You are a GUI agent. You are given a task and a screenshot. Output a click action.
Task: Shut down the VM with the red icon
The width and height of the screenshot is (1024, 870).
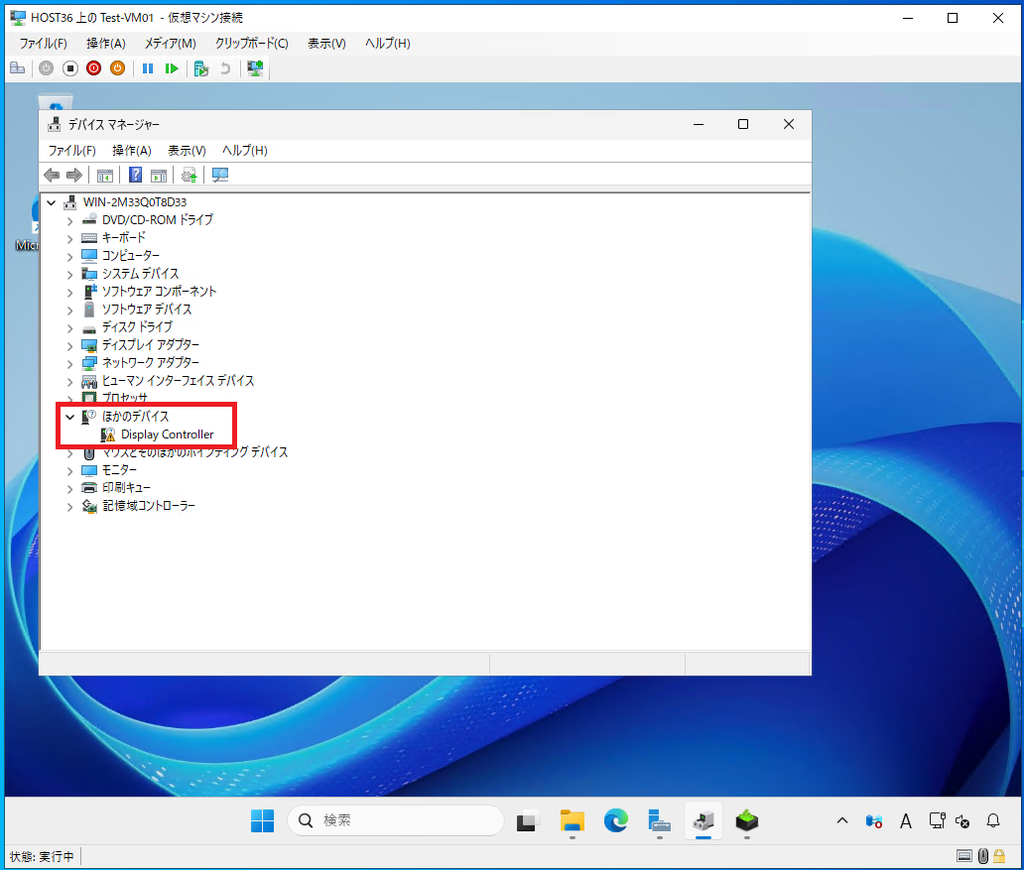[x=94, y=68]
